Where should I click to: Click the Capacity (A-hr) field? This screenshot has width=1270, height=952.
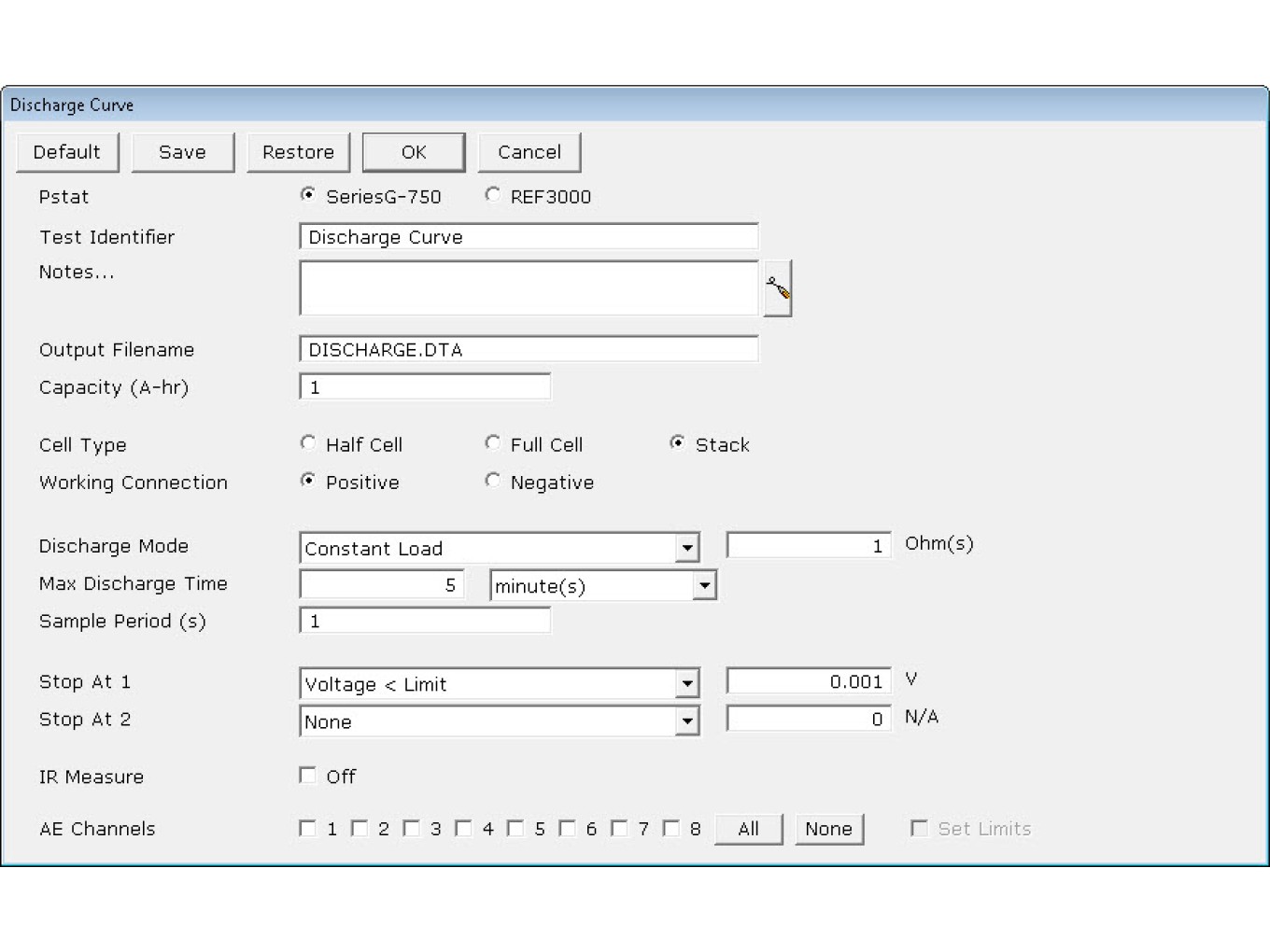point(425,386)
